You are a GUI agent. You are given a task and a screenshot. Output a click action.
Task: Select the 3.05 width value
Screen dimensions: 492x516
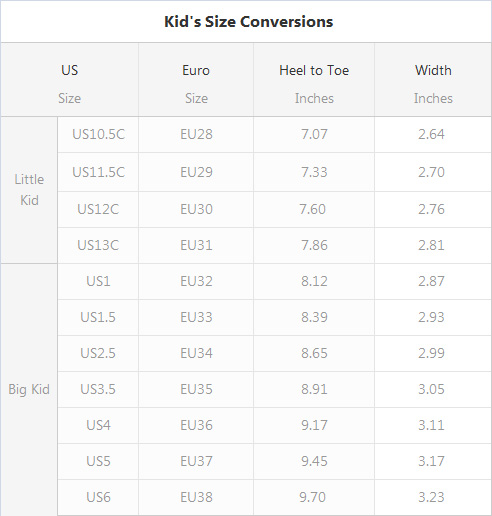tap(431, 389)
